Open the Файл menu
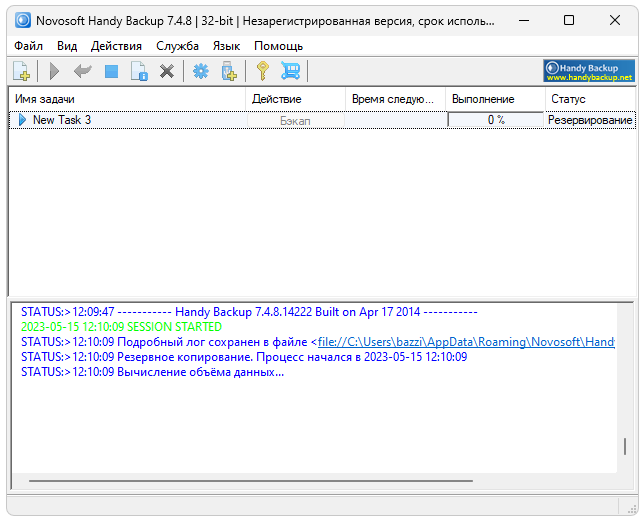The height and width of the screenshot is (523, 644). coord(28,46)
